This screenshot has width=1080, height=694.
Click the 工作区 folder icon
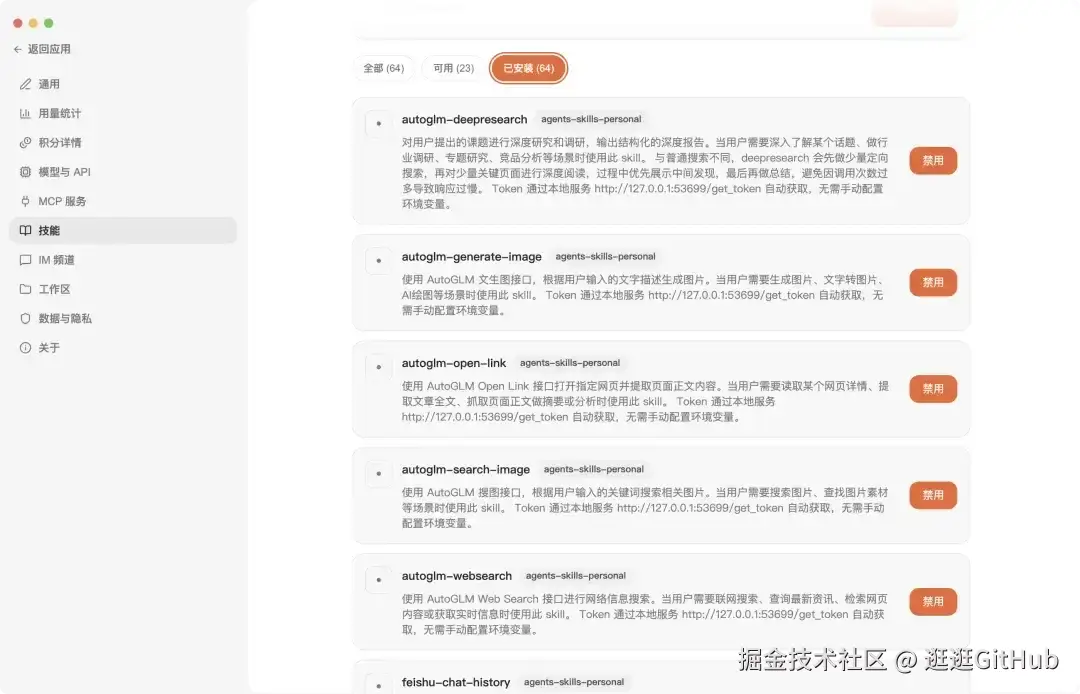pos(25,289)
